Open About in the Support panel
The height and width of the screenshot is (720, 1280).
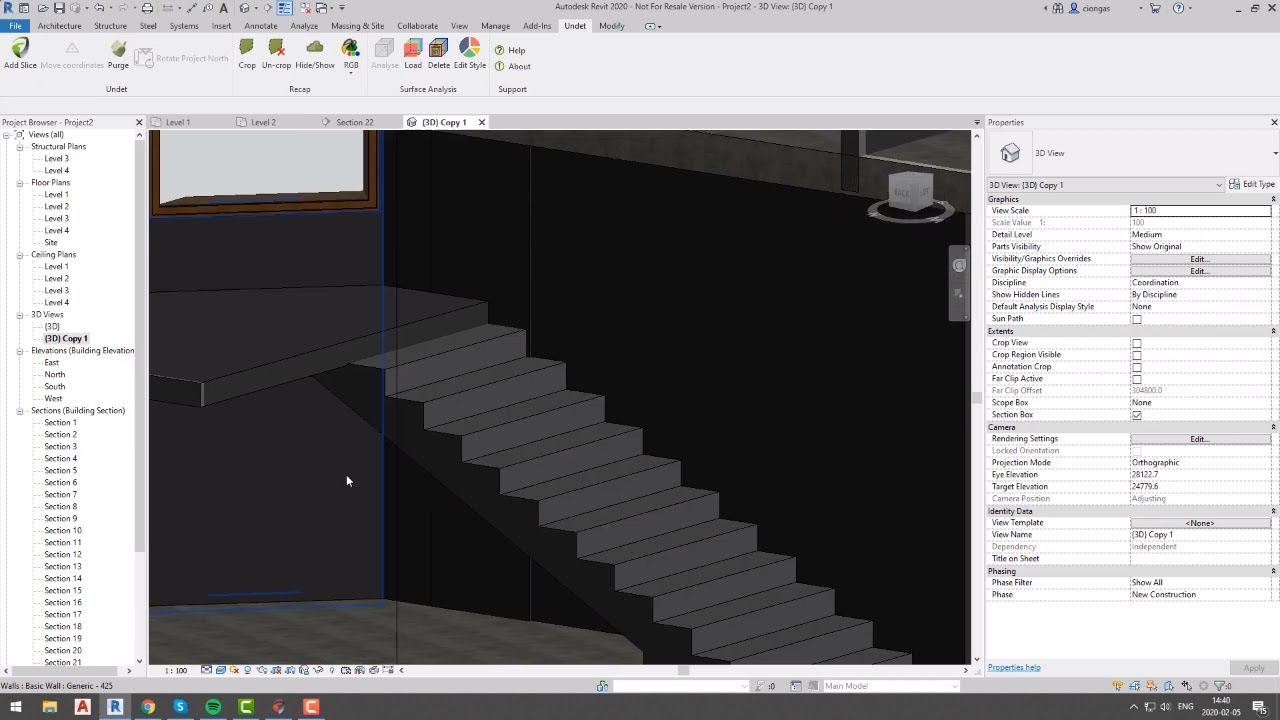(513, 66)
